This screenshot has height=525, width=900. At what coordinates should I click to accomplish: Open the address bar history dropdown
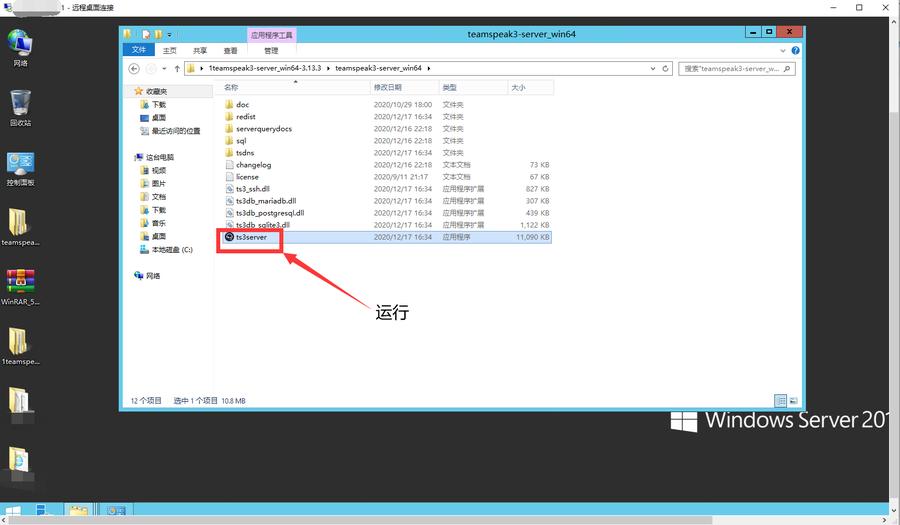pos(652,69)
